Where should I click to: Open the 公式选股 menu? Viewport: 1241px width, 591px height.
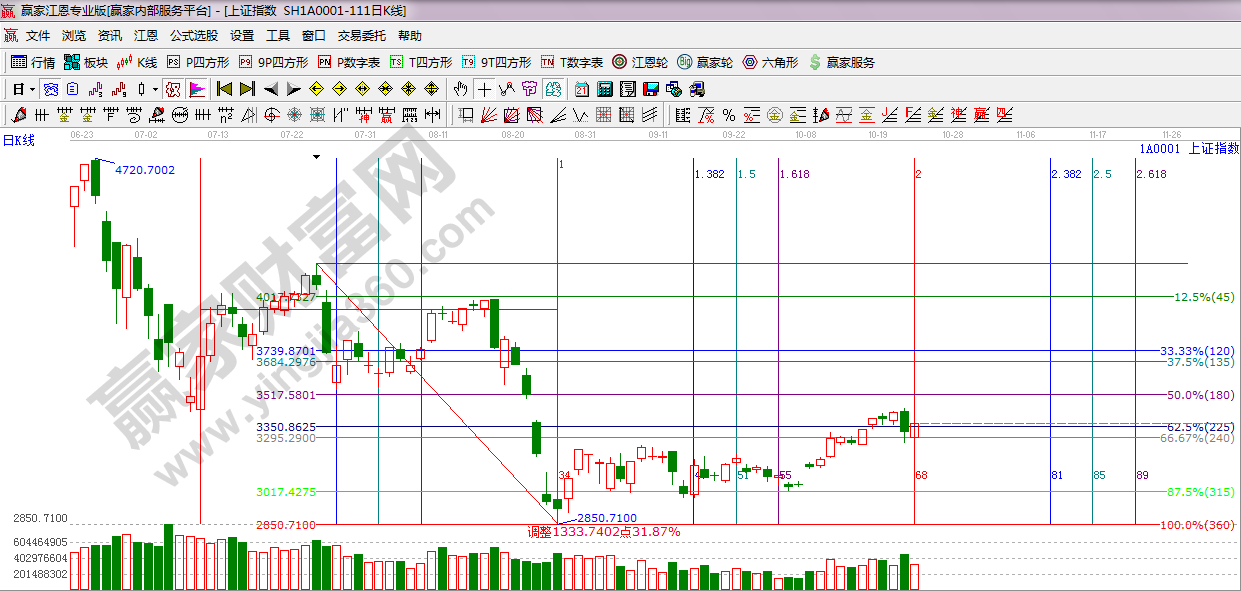(x=193, y=36)
